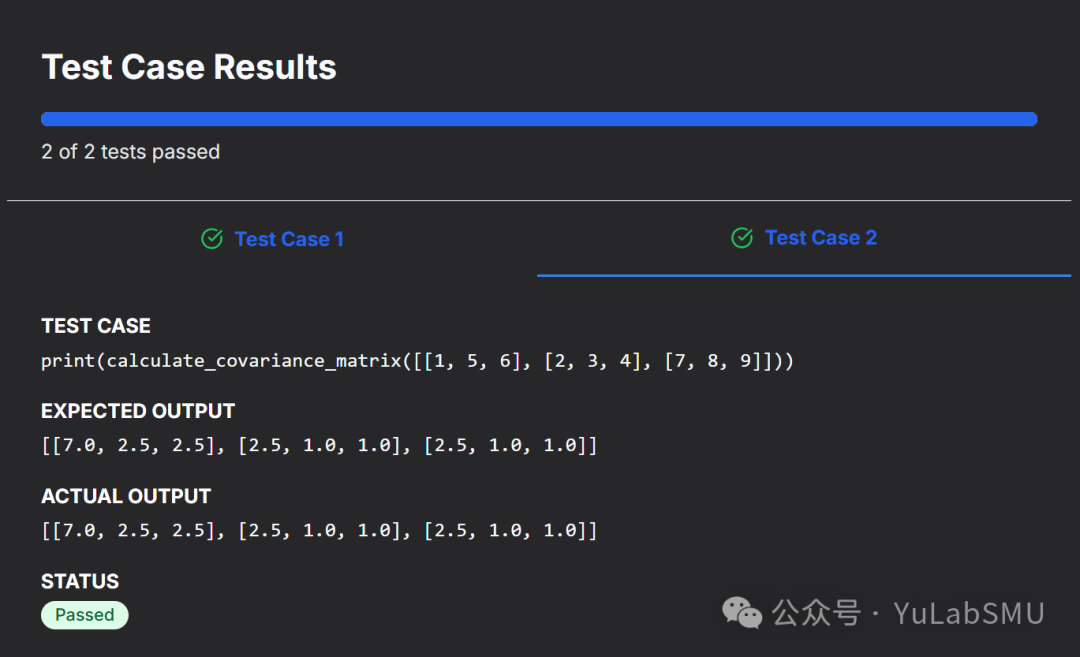Click the blue test progress bar
Image resolution: width=1080 pixels, height=657 pixels.
pyautogui.click(x=539, y=119)
